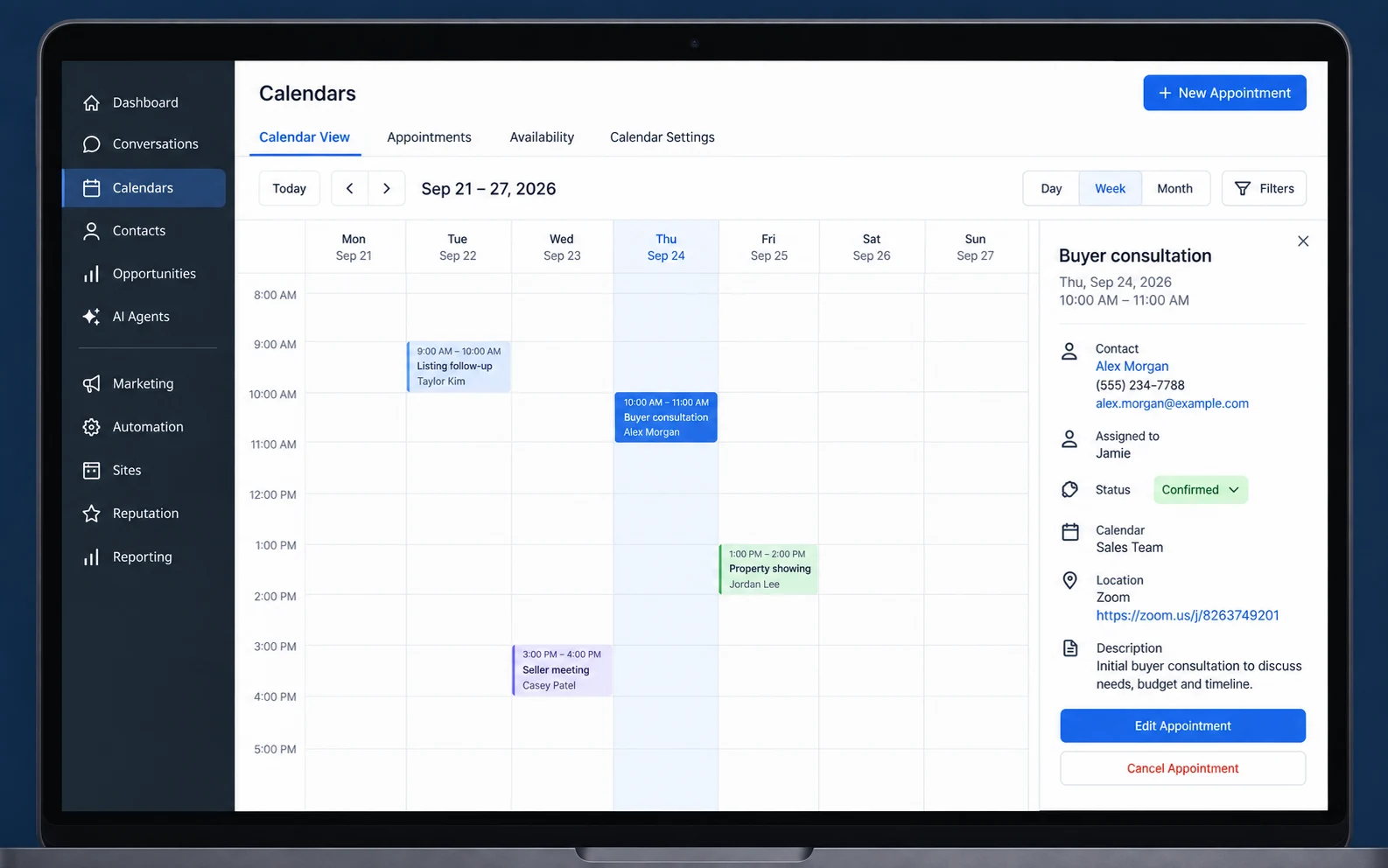
Task: Click the phone number (555) 234-7788
Action: (x=1140, y=386)
